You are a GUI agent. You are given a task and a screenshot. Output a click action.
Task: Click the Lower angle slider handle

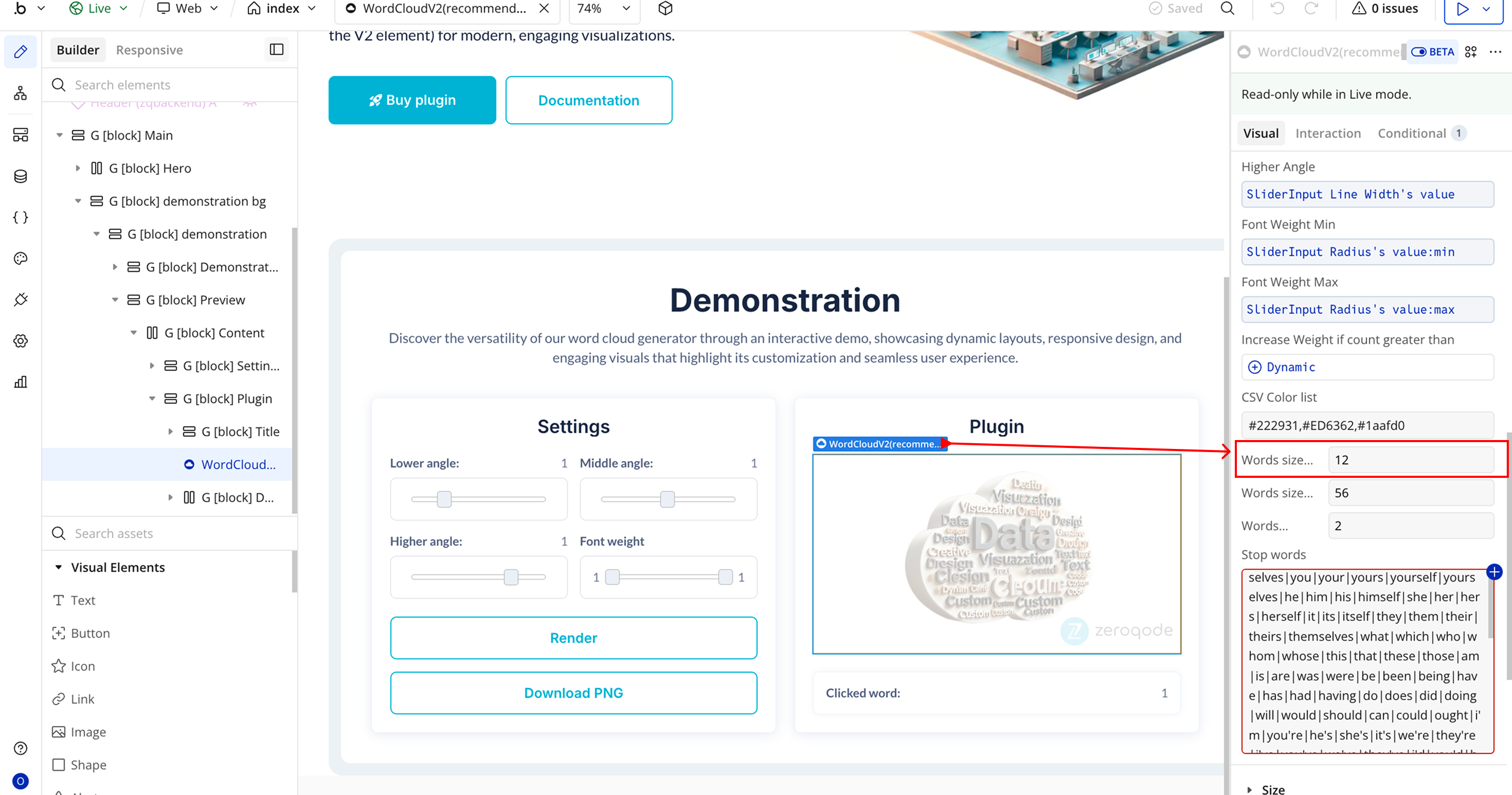[x=444, y=499]
